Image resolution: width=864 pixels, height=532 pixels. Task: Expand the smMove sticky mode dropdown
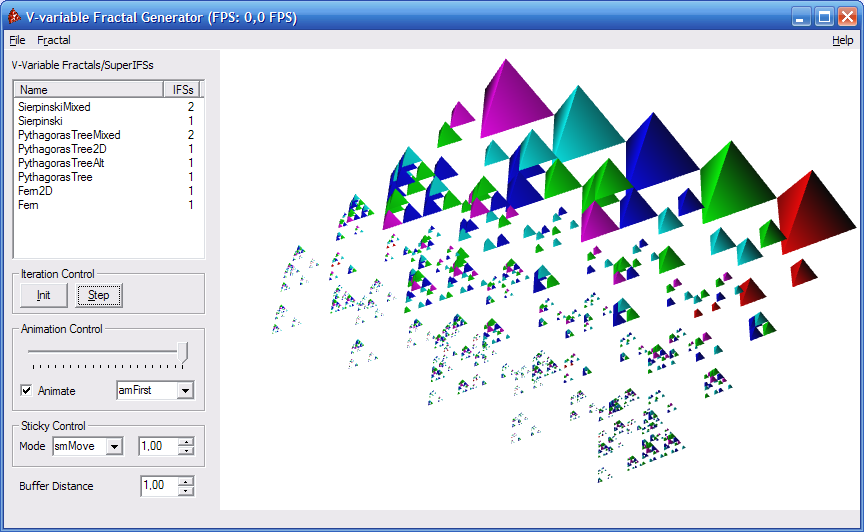(x=114, y=447)
